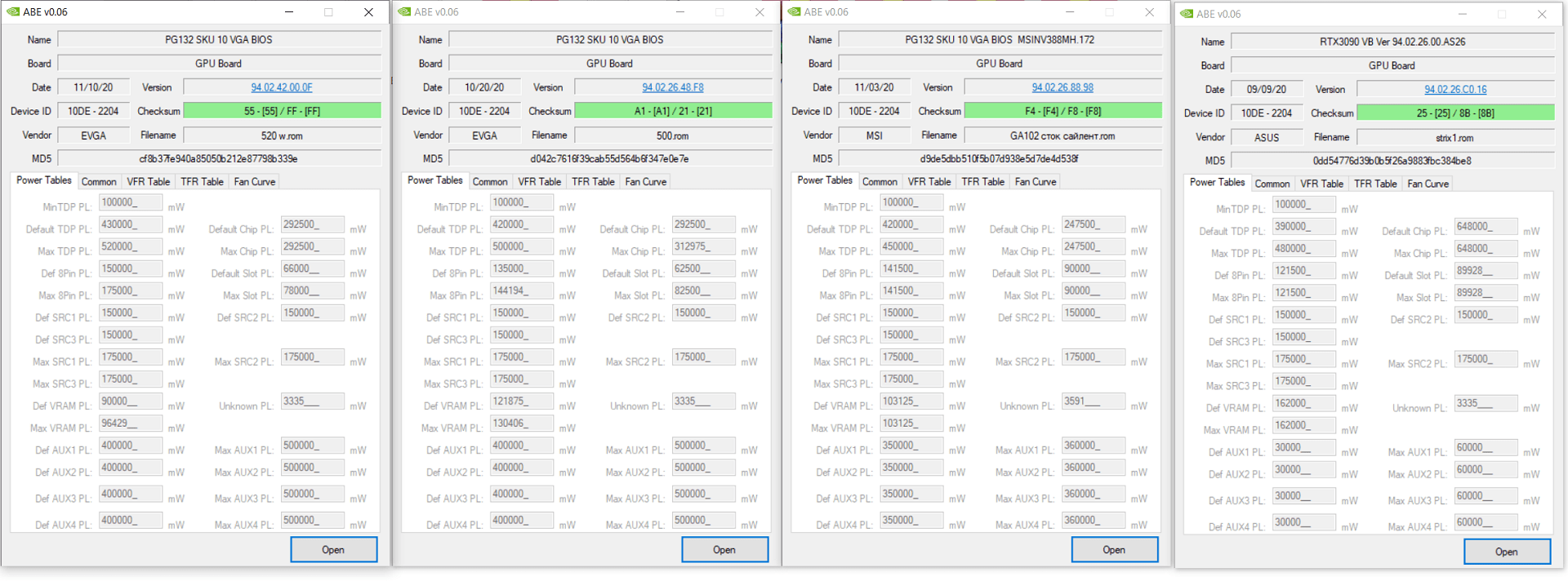The width and height of the screenshot is (1568, 581).
Task: Click version link 94.02.26.88.98
Action: coord(1062,87)
